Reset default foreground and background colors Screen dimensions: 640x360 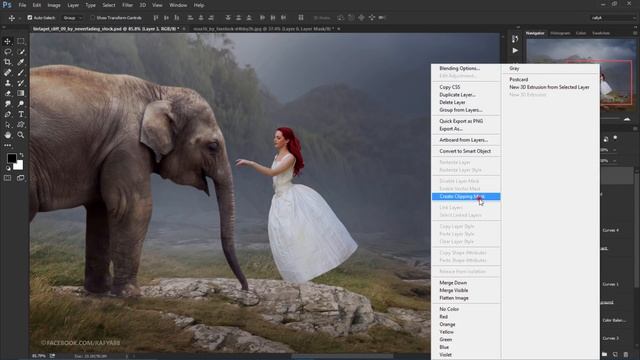[8, 168]
